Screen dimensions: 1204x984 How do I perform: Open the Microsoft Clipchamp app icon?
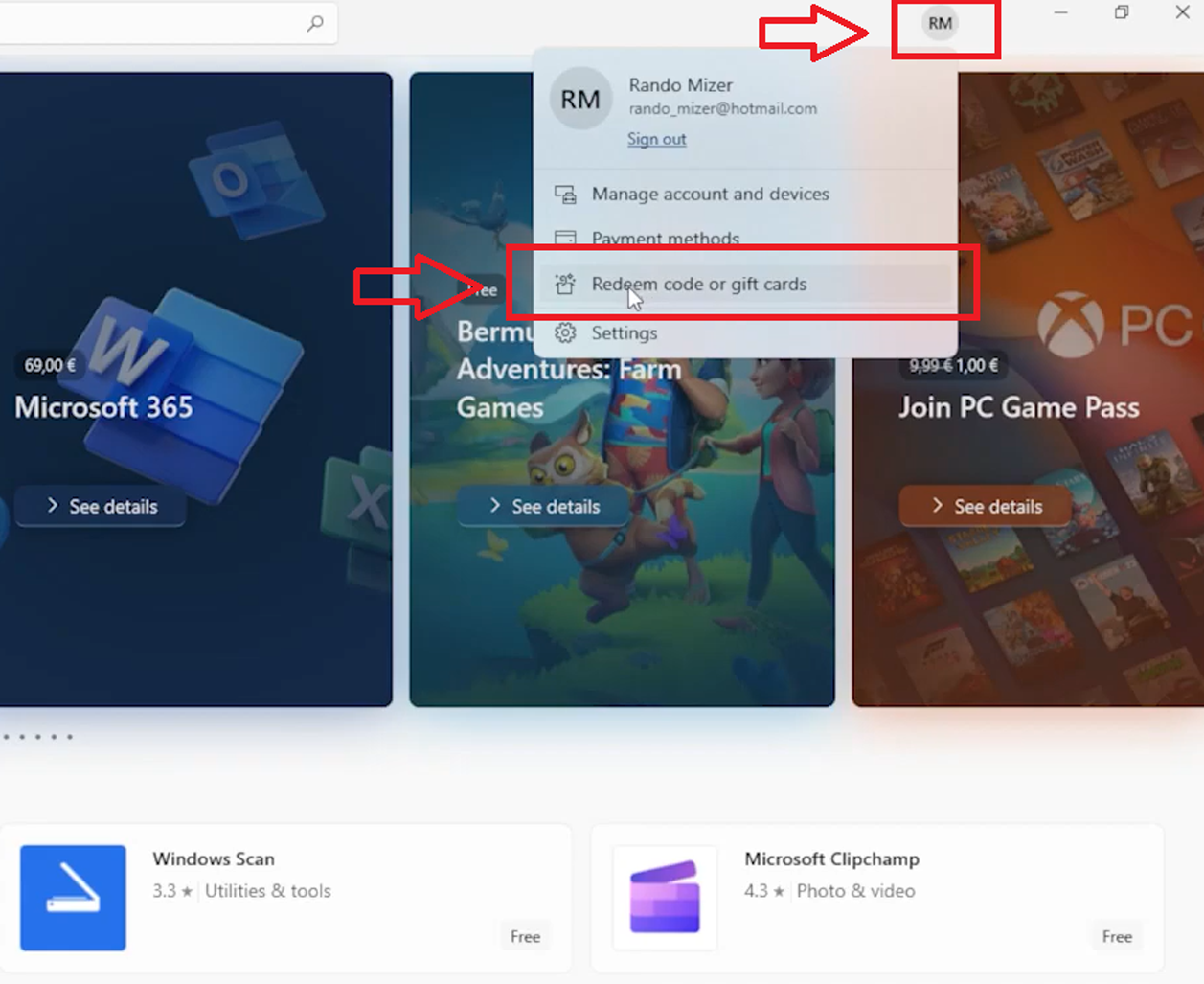click(x=665, y=898)
